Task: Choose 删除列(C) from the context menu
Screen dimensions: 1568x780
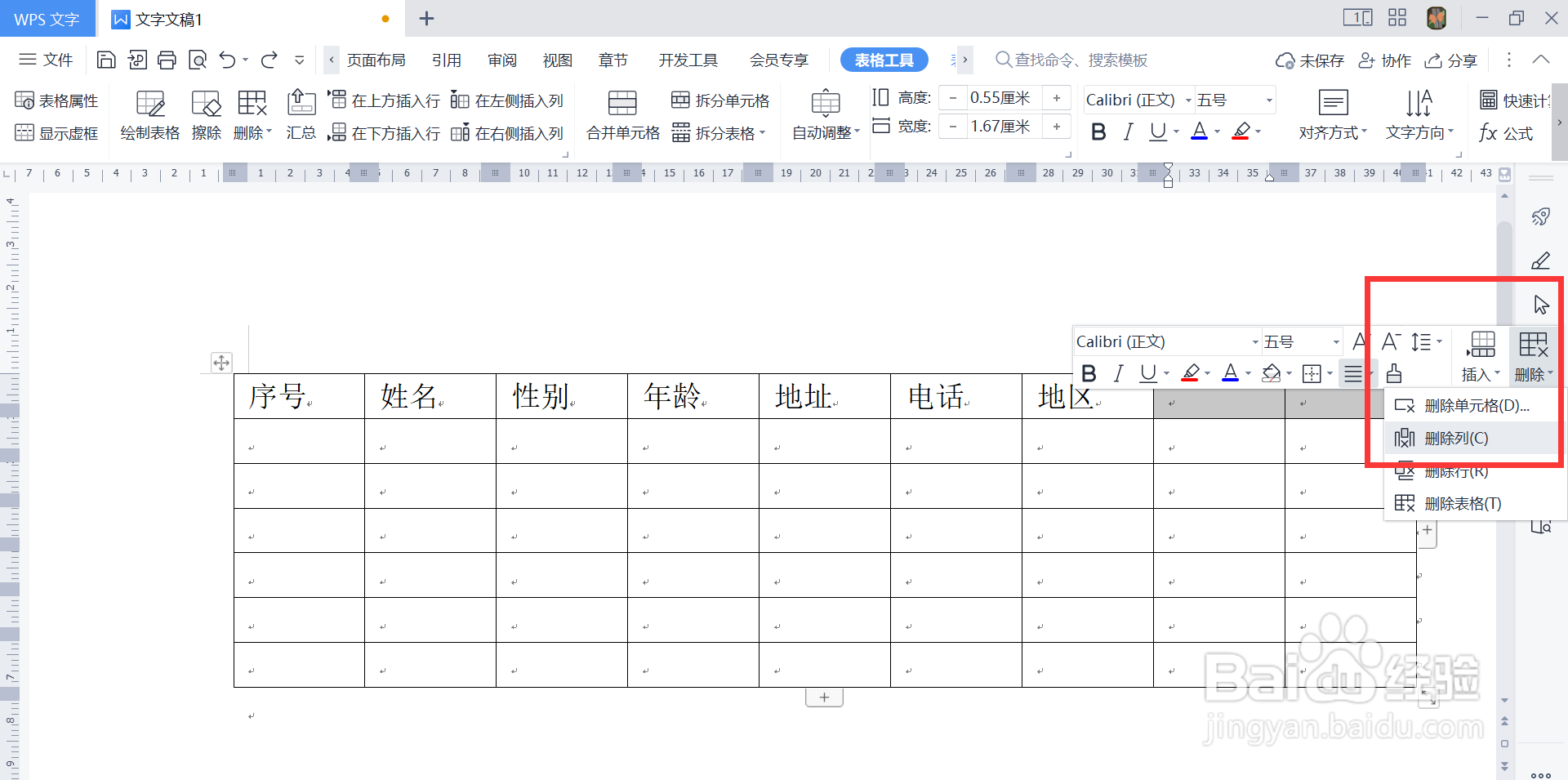Action: pyautogui.click(x=1456, y=438)
